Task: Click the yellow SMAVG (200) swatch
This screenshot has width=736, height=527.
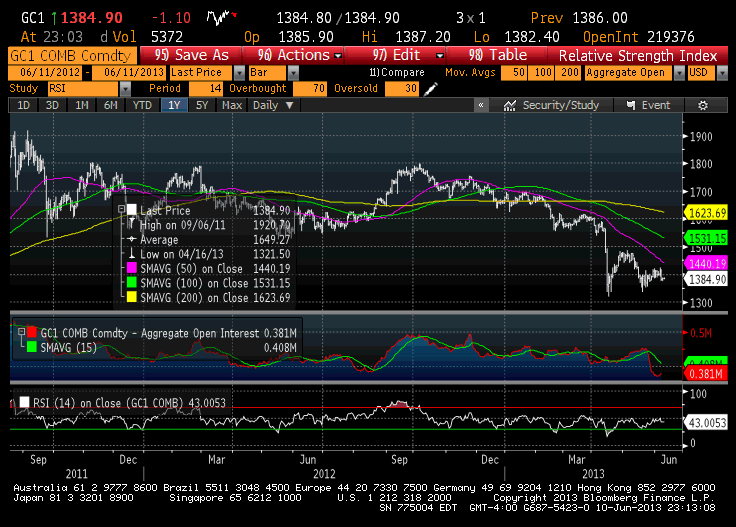Action: coord(131,297)
